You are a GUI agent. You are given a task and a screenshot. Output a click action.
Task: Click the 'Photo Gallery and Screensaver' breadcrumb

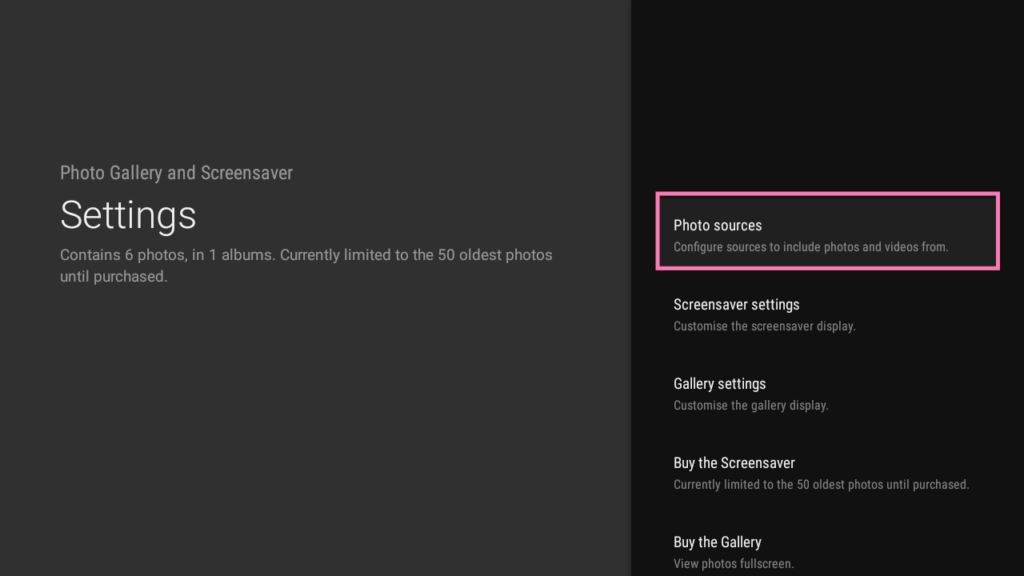coord(176,173)
